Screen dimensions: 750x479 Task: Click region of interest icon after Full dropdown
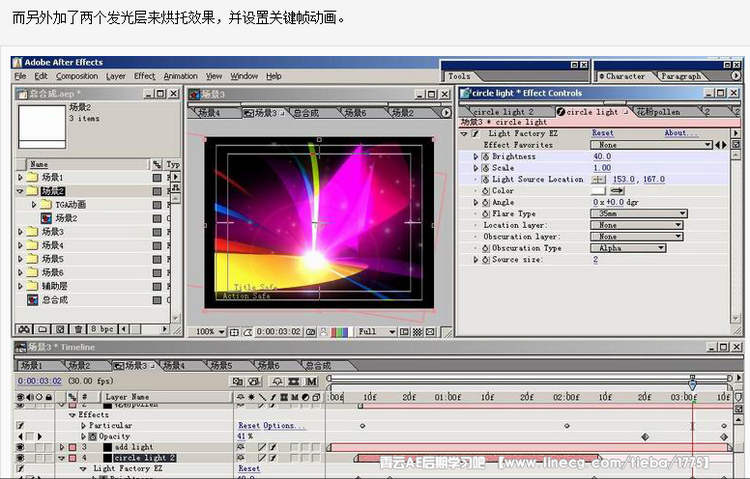click(404, 332)
